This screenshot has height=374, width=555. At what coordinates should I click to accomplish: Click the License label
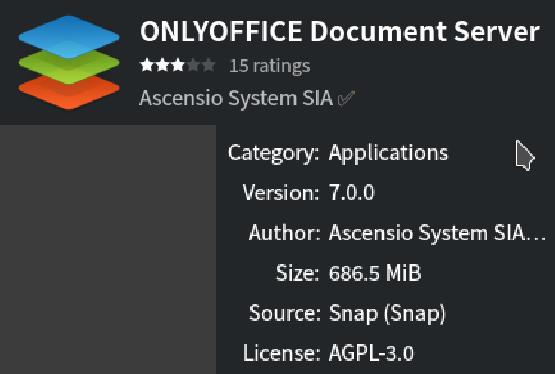coord(281,353)
